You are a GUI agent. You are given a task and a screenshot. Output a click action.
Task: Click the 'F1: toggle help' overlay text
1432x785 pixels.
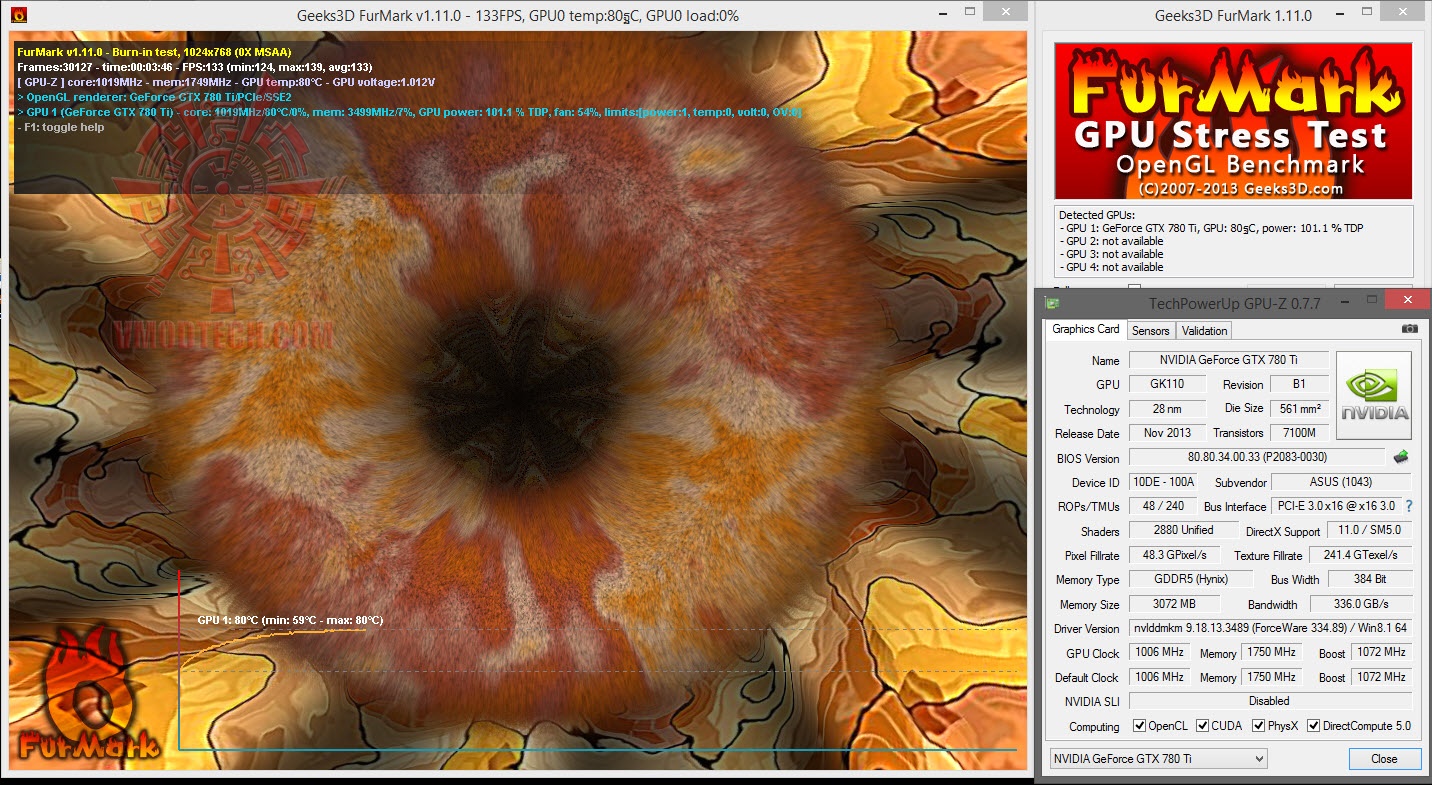(x=60, y=127)
